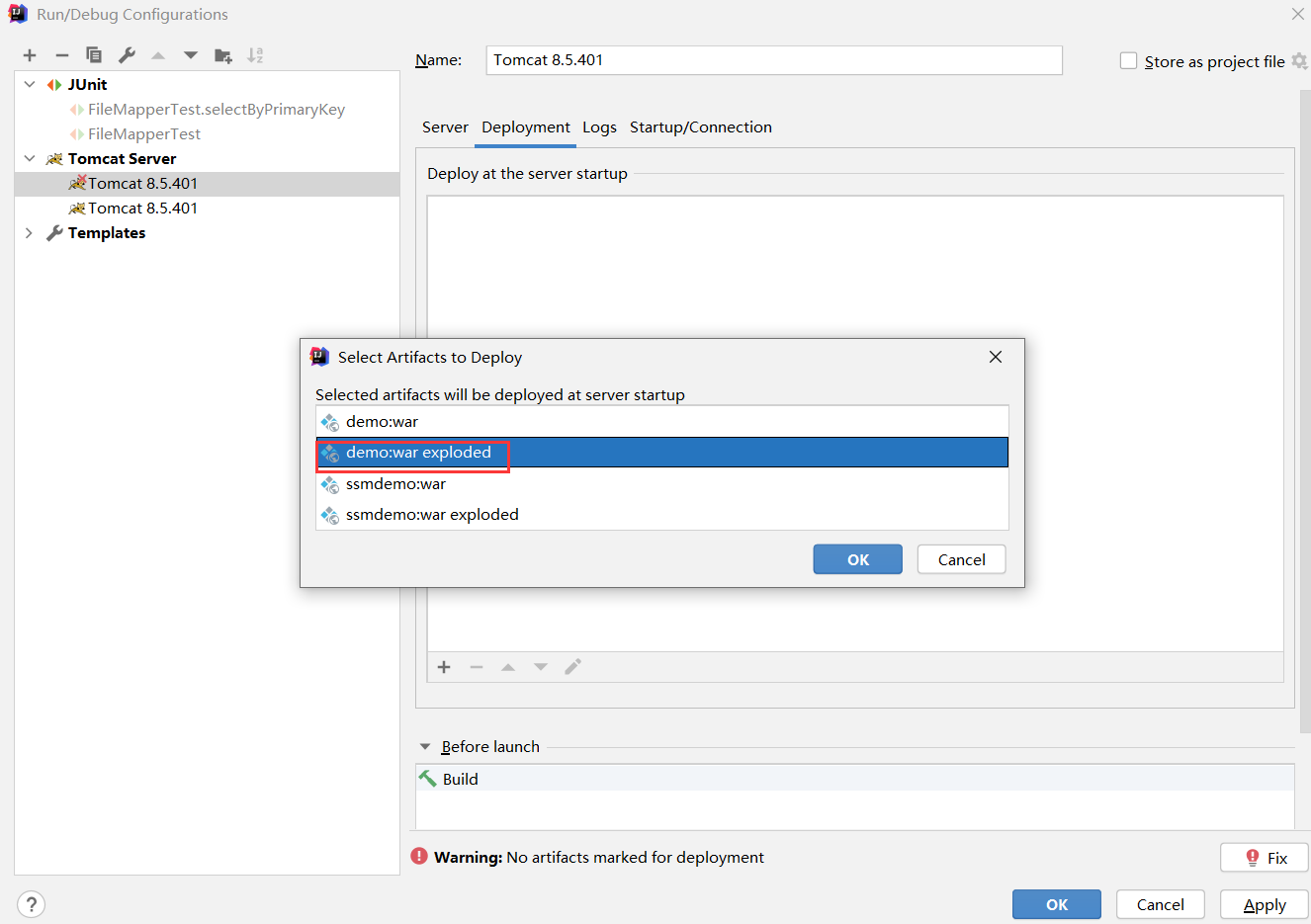Image resolution: width=1311 pixels, height=924 pixels.
Task: Select ssmdemo:war exploded artifact
Action: pos(432,515)
